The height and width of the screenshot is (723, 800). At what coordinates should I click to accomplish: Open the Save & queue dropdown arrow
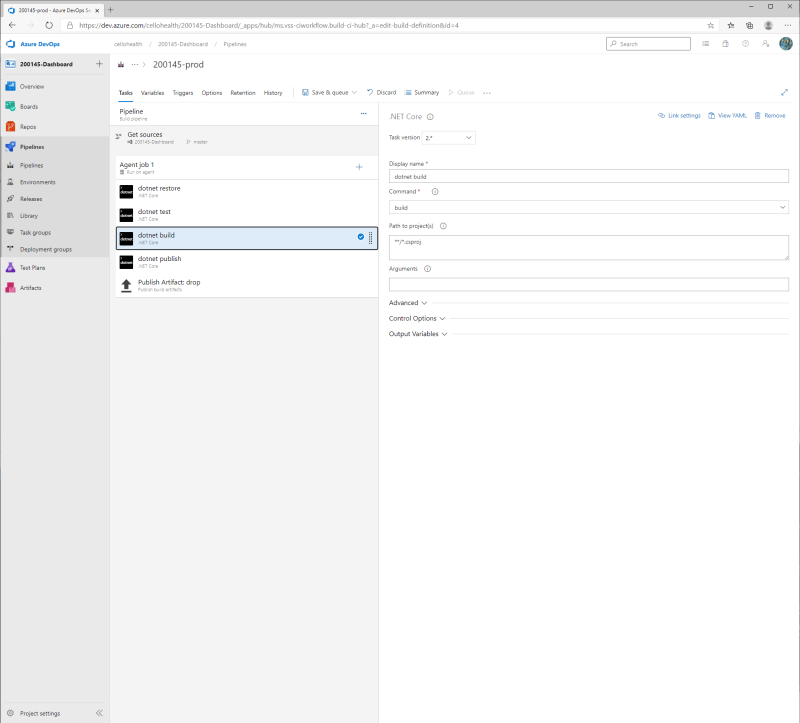(354, 92)
